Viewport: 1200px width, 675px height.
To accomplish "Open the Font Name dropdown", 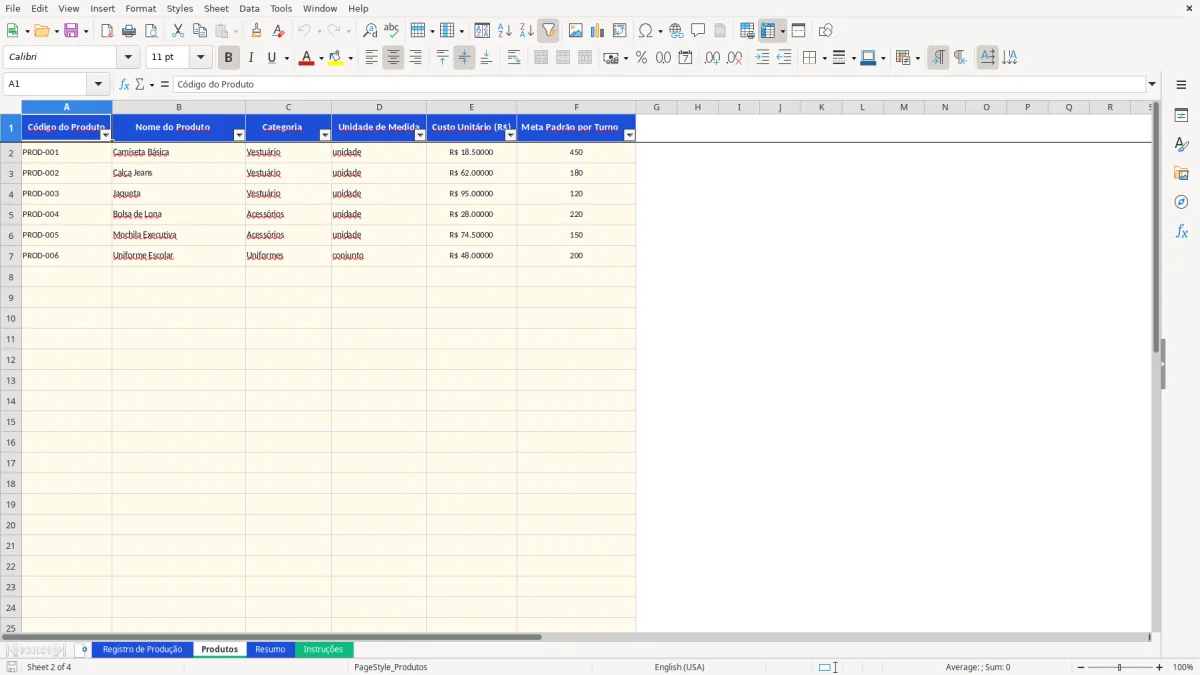I will 128,58.
